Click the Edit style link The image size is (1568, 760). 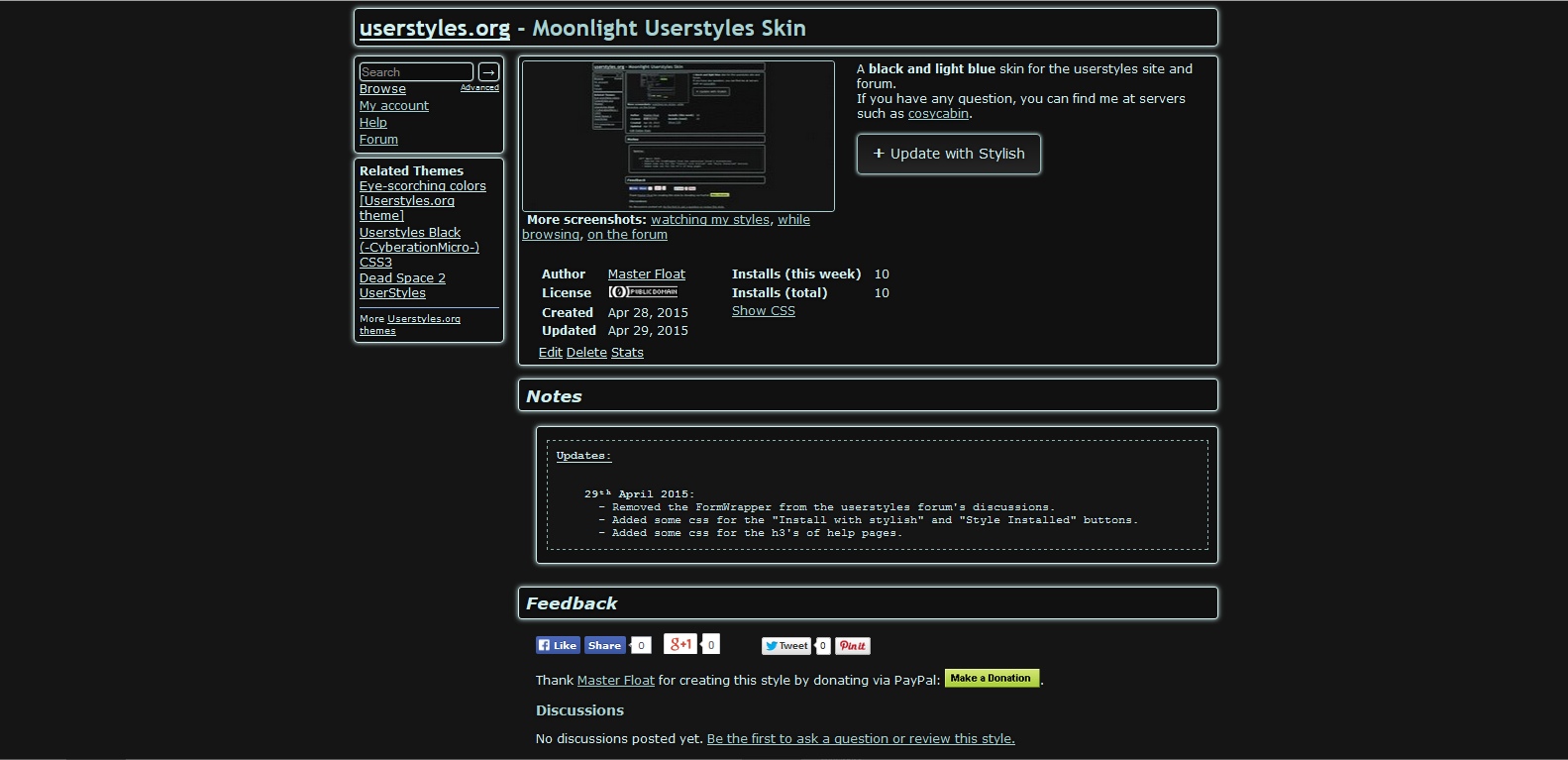point(551,353)
